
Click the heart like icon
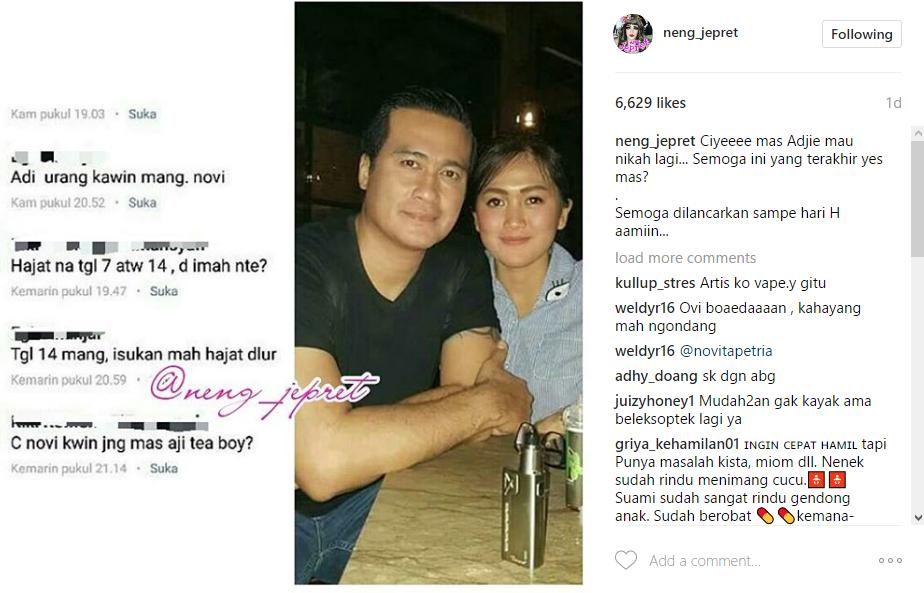point(626,559)
